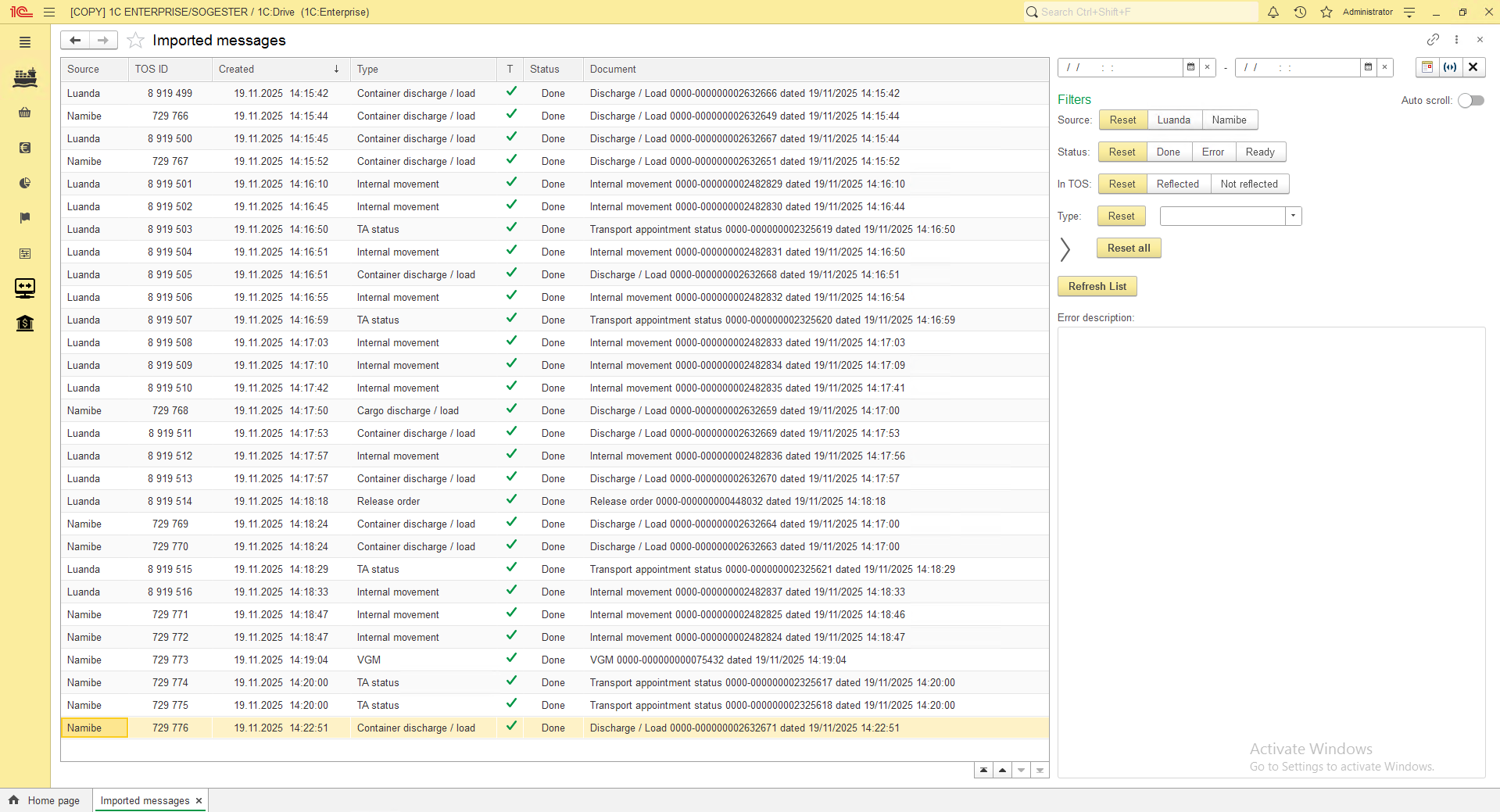The width and height of the screenshot is (1500, 812).
Task: Open service settings menu beside Administrator
Action: [x=1409, y=12]
